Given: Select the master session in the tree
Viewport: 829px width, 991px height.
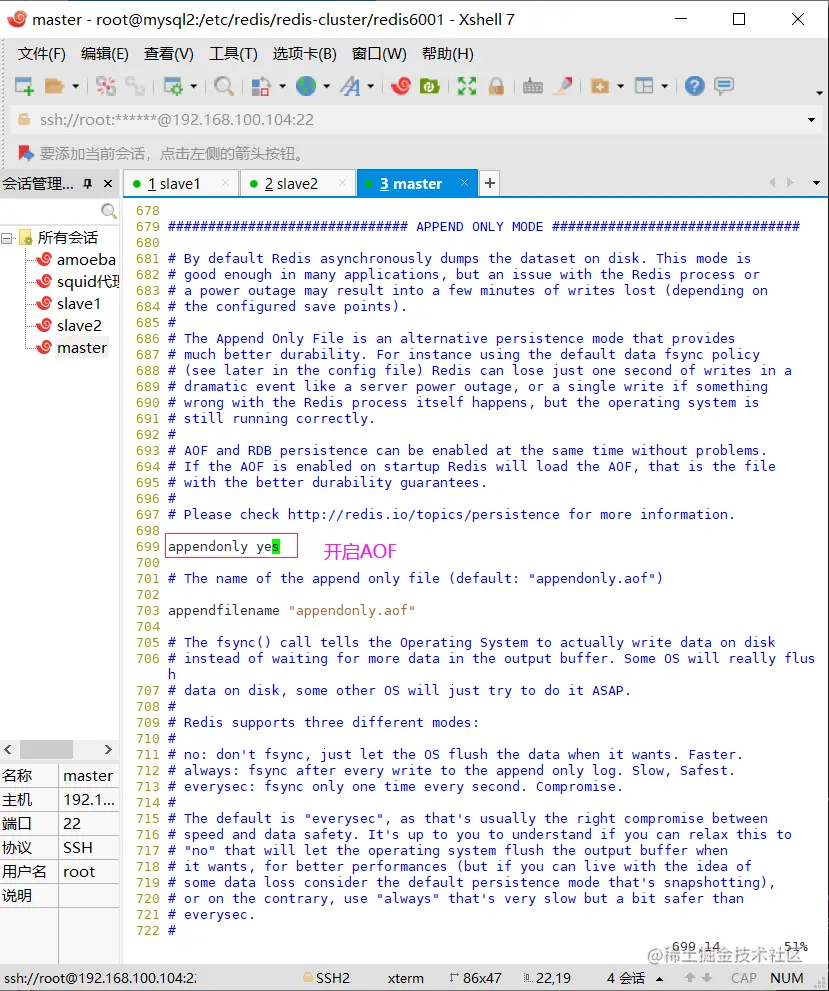Looking at the screenshot, I should [x=82, y=348].
